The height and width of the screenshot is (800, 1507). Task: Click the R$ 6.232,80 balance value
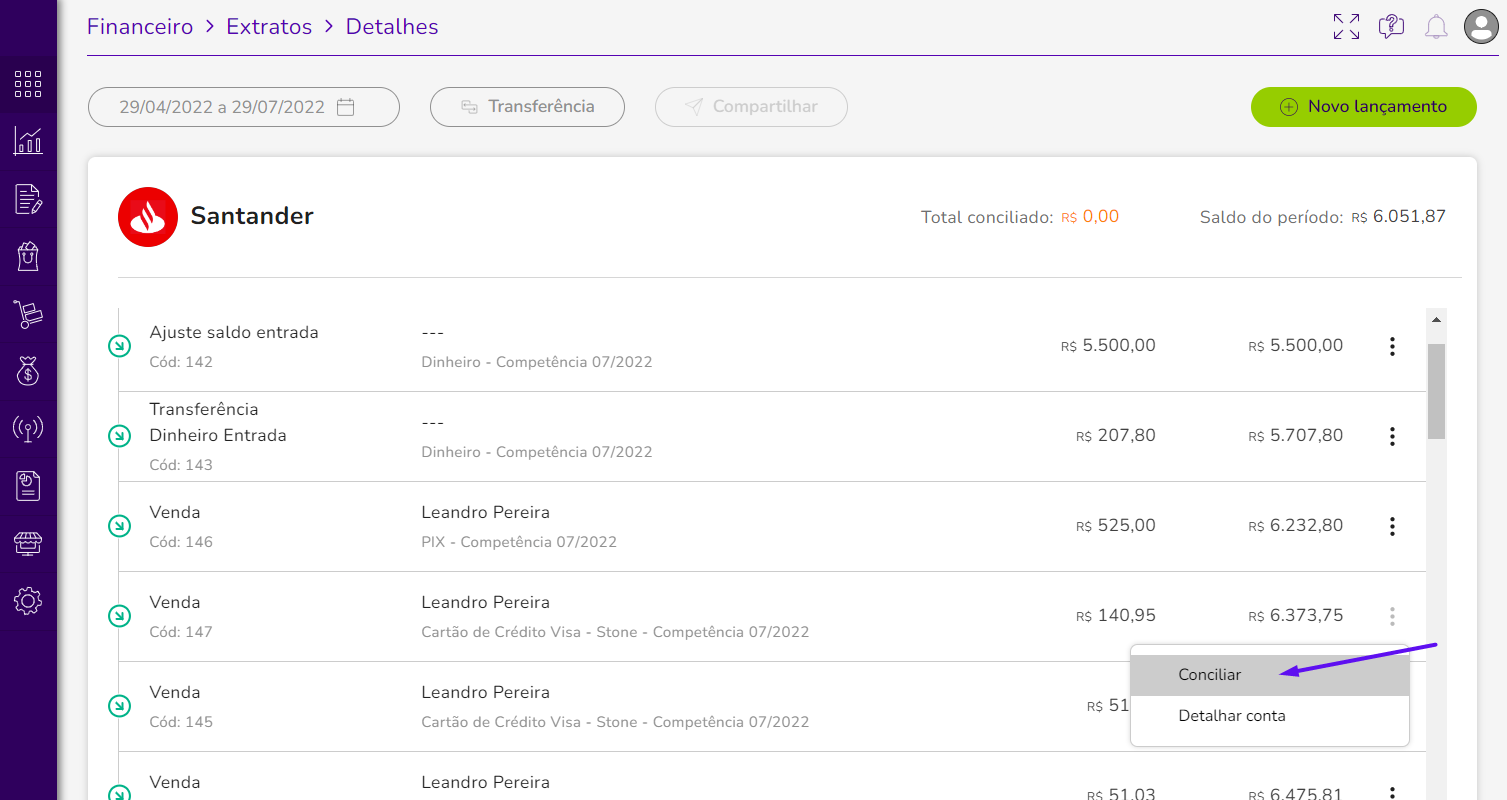(1296, 526)
